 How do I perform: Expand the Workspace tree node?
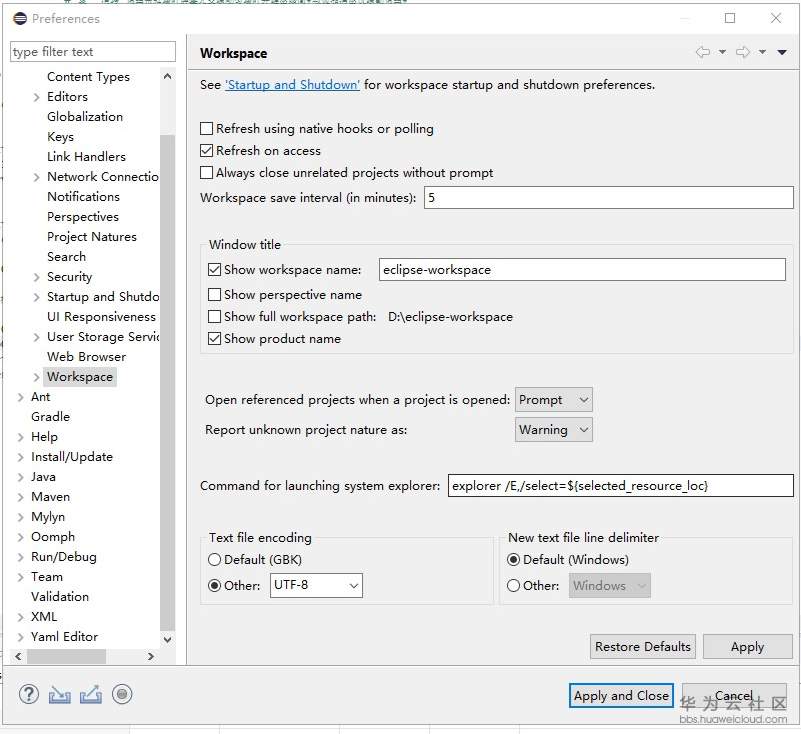(x=36, y=377)
